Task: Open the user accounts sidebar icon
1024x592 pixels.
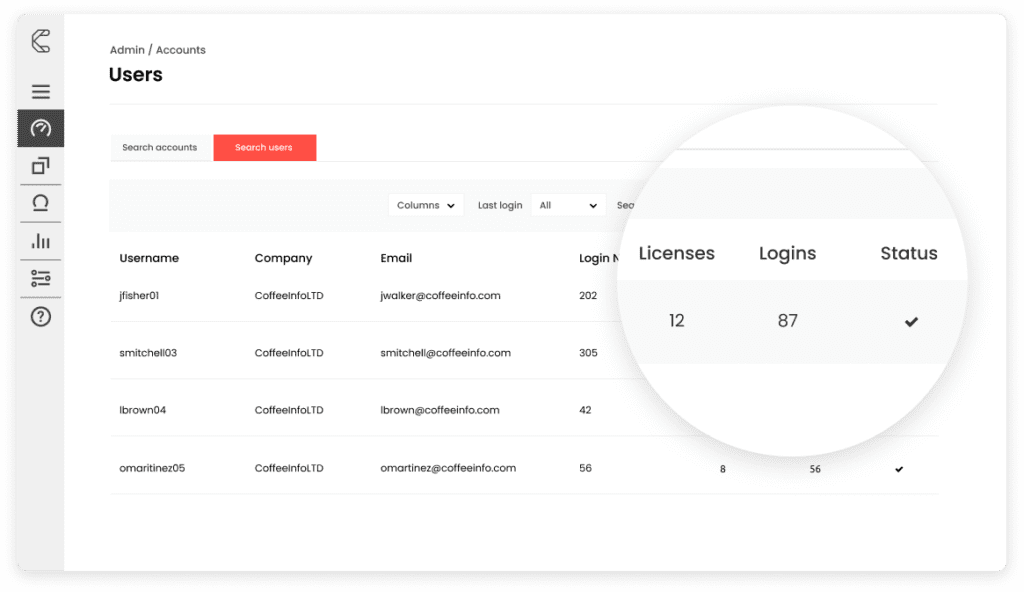Action: pos(41,203)
